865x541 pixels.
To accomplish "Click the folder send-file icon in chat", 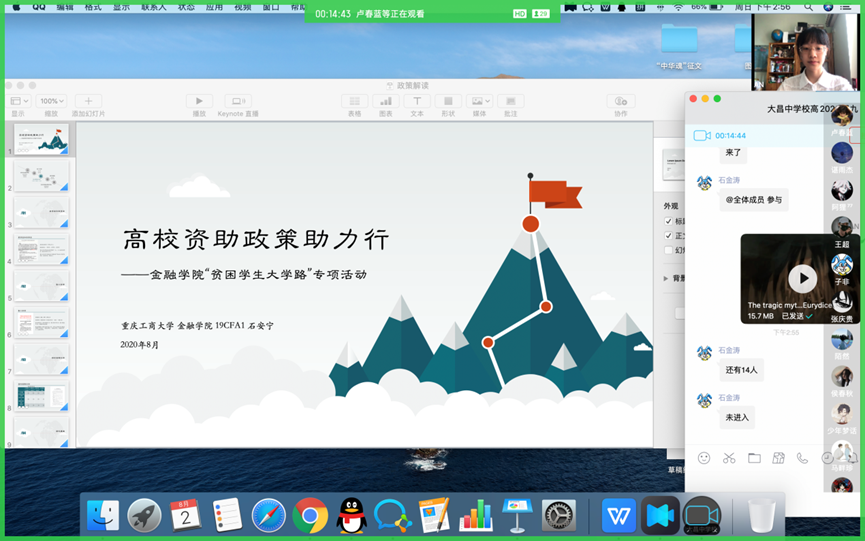I will 754,458.
